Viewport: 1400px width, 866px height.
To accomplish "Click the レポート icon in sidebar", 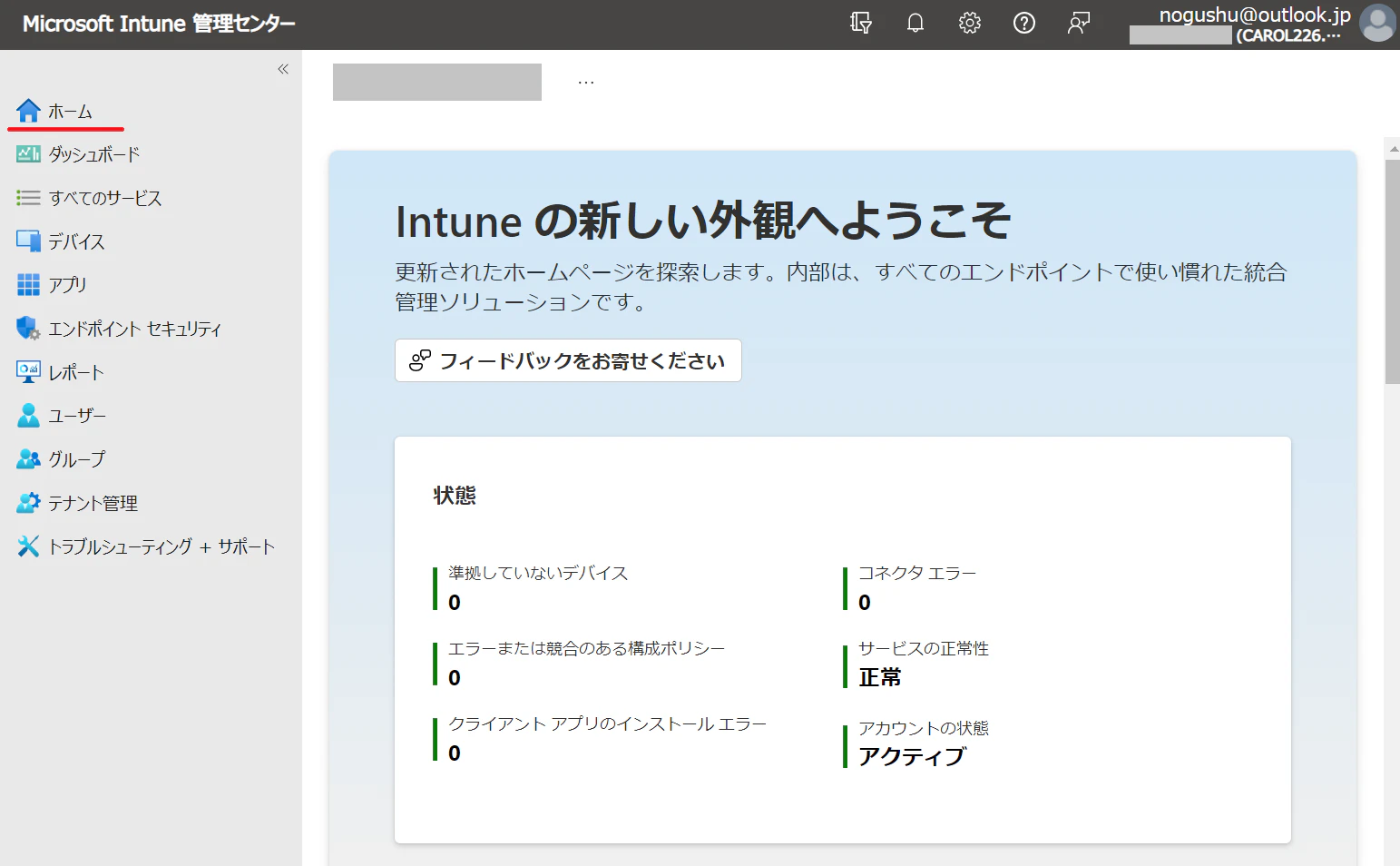I will click(x=28, y=372).
